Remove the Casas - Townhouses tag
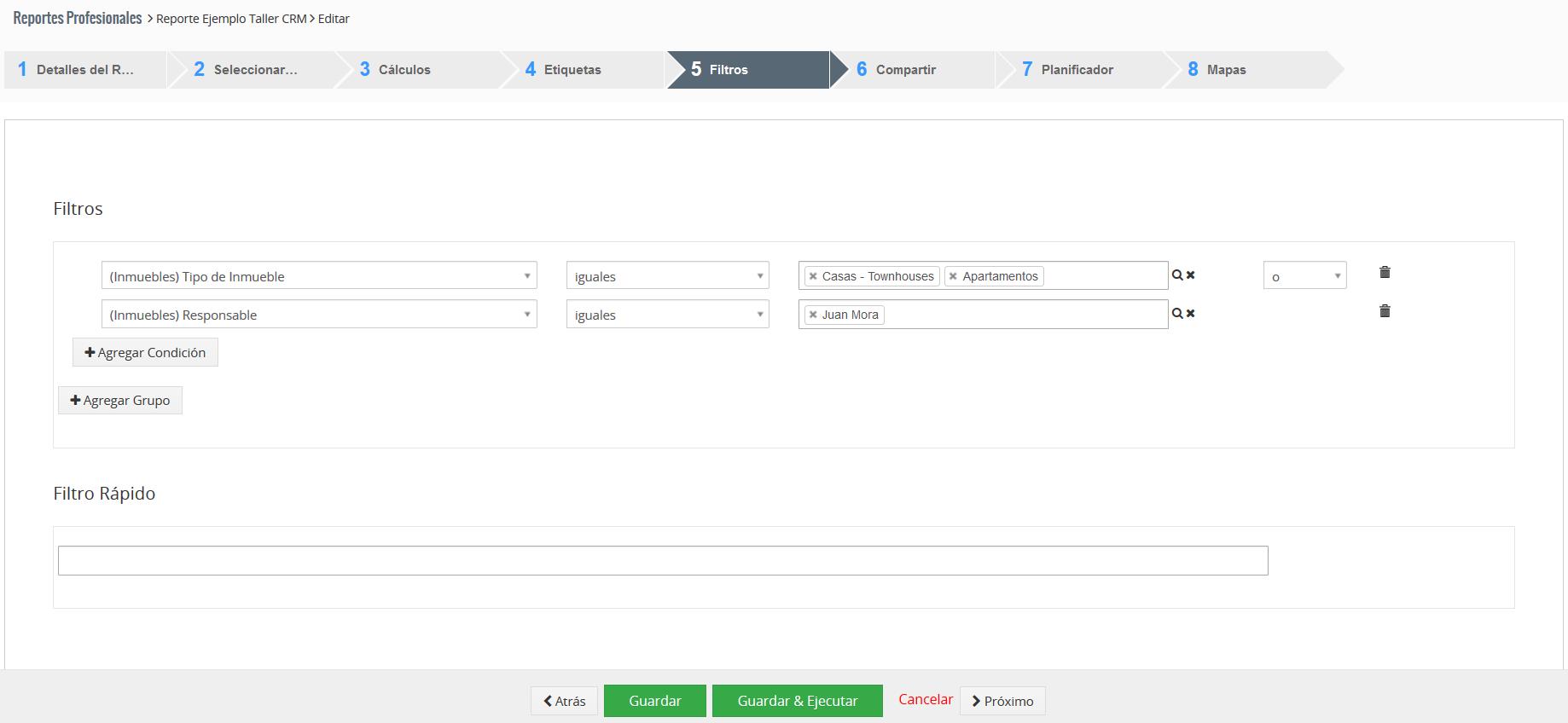This screenshot has width=1568, height=723. coord(813,276)
